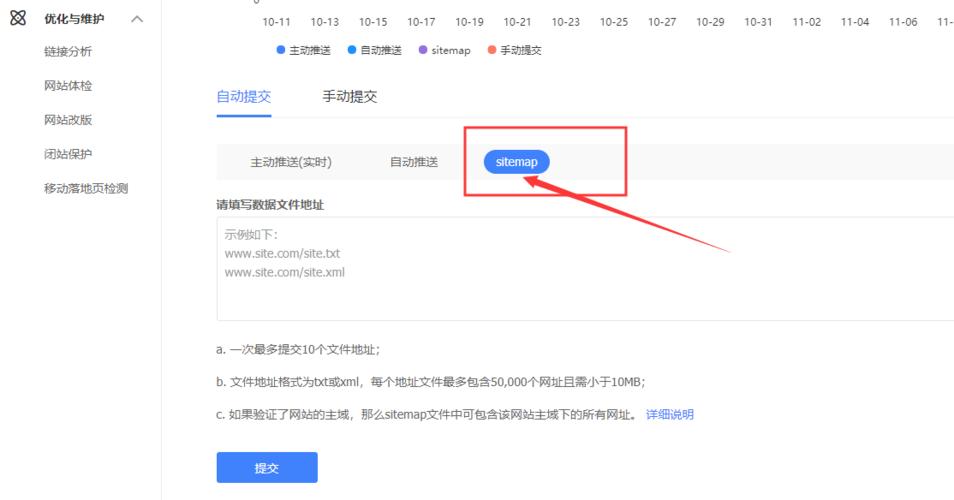The image size is (954, 500).
Task: Click the 11-06 date axis label
Action: (903, 22)
